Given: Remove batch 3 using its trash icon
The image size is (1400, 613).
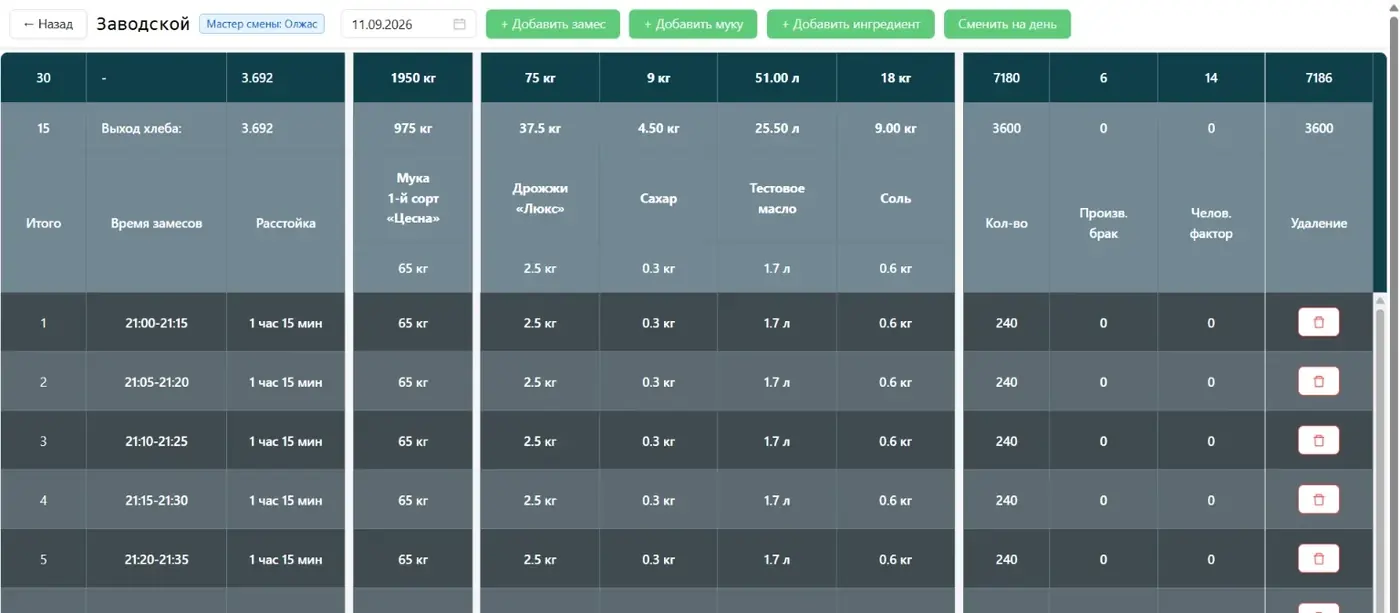Looking at the screenshot, I should pos(1318,440).
